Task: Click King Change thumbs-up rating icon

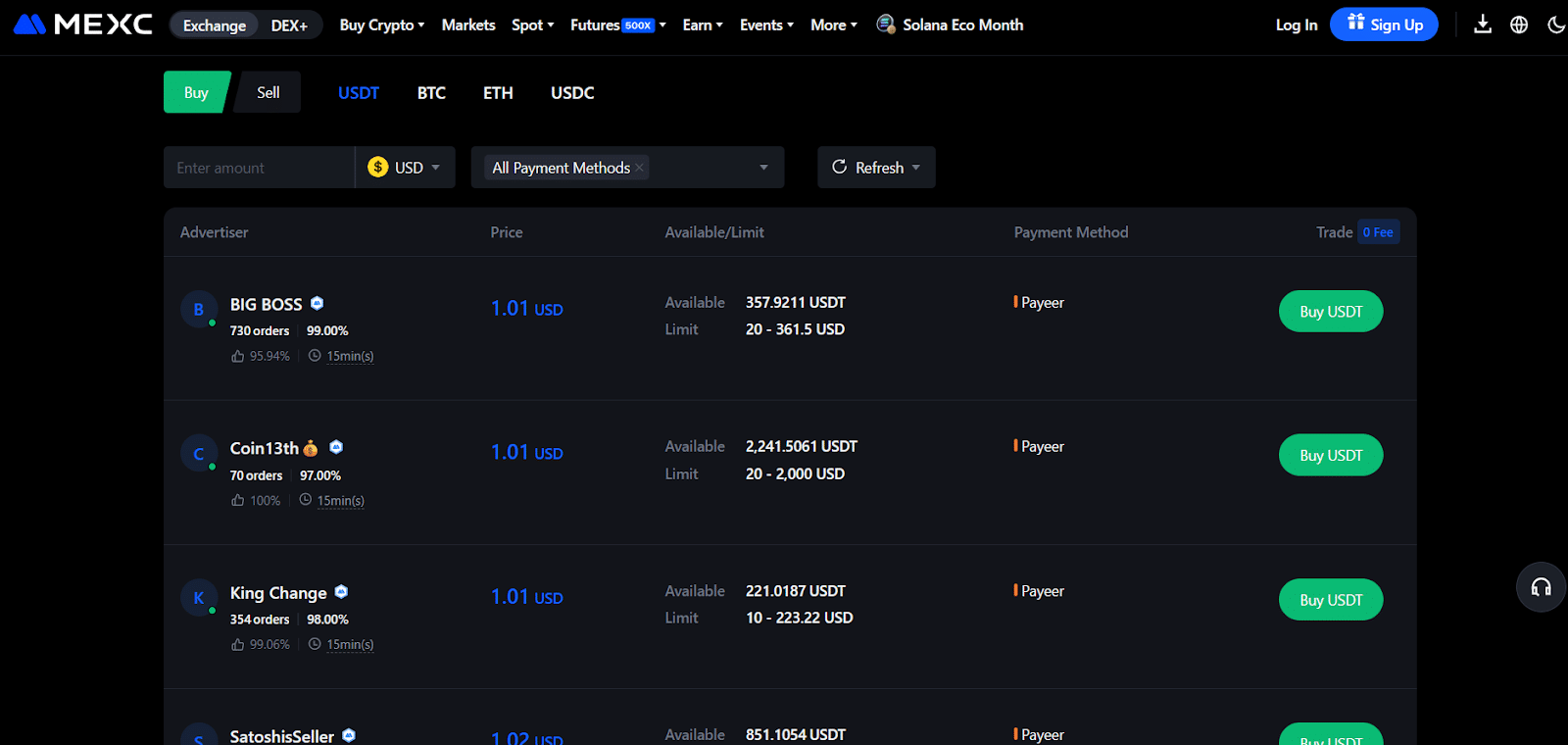Action: pyautogui.click(x=237, y=644)
